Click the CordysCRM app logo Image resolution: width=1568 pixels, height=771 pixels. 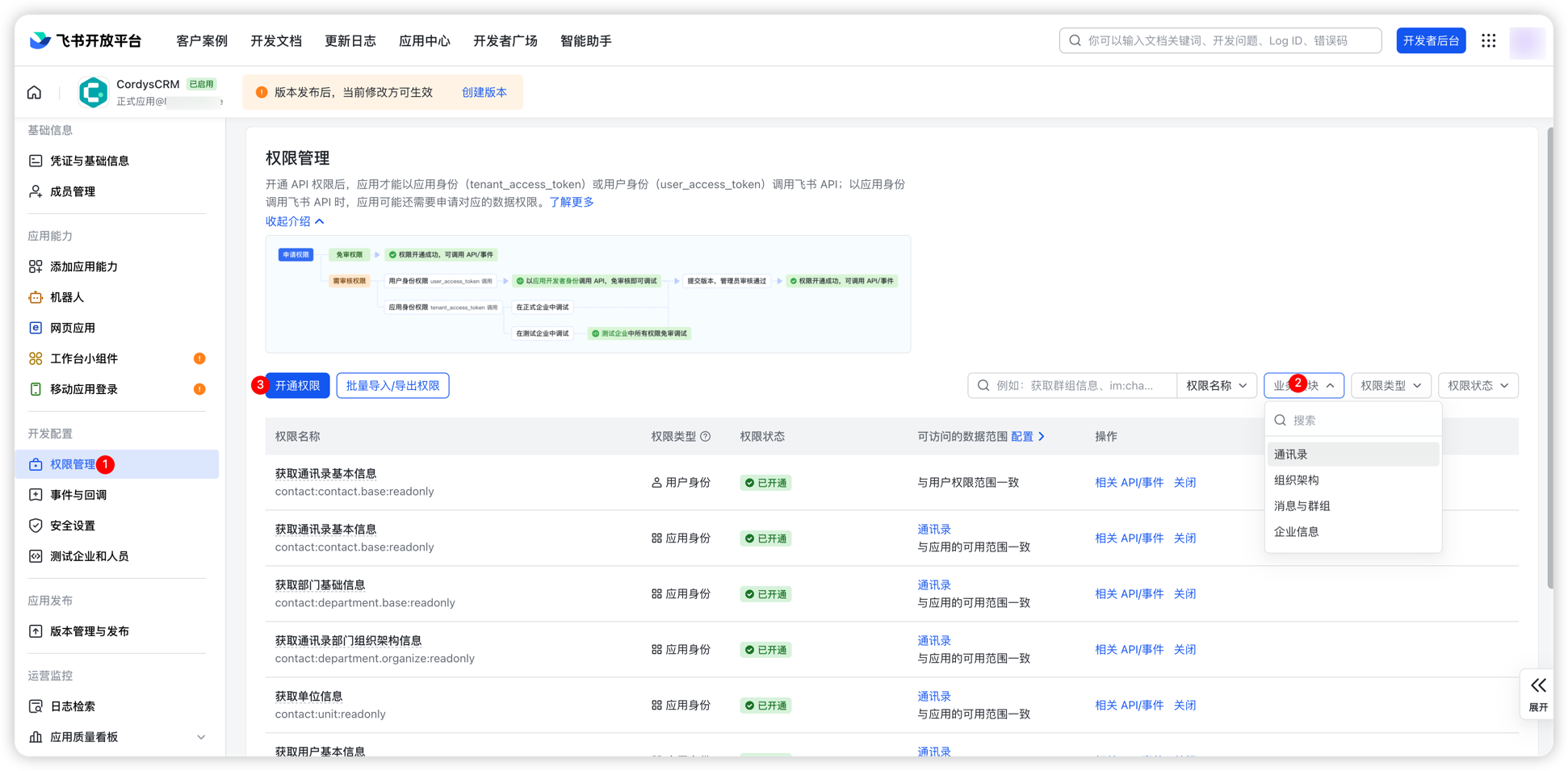[x=93, y=93]
